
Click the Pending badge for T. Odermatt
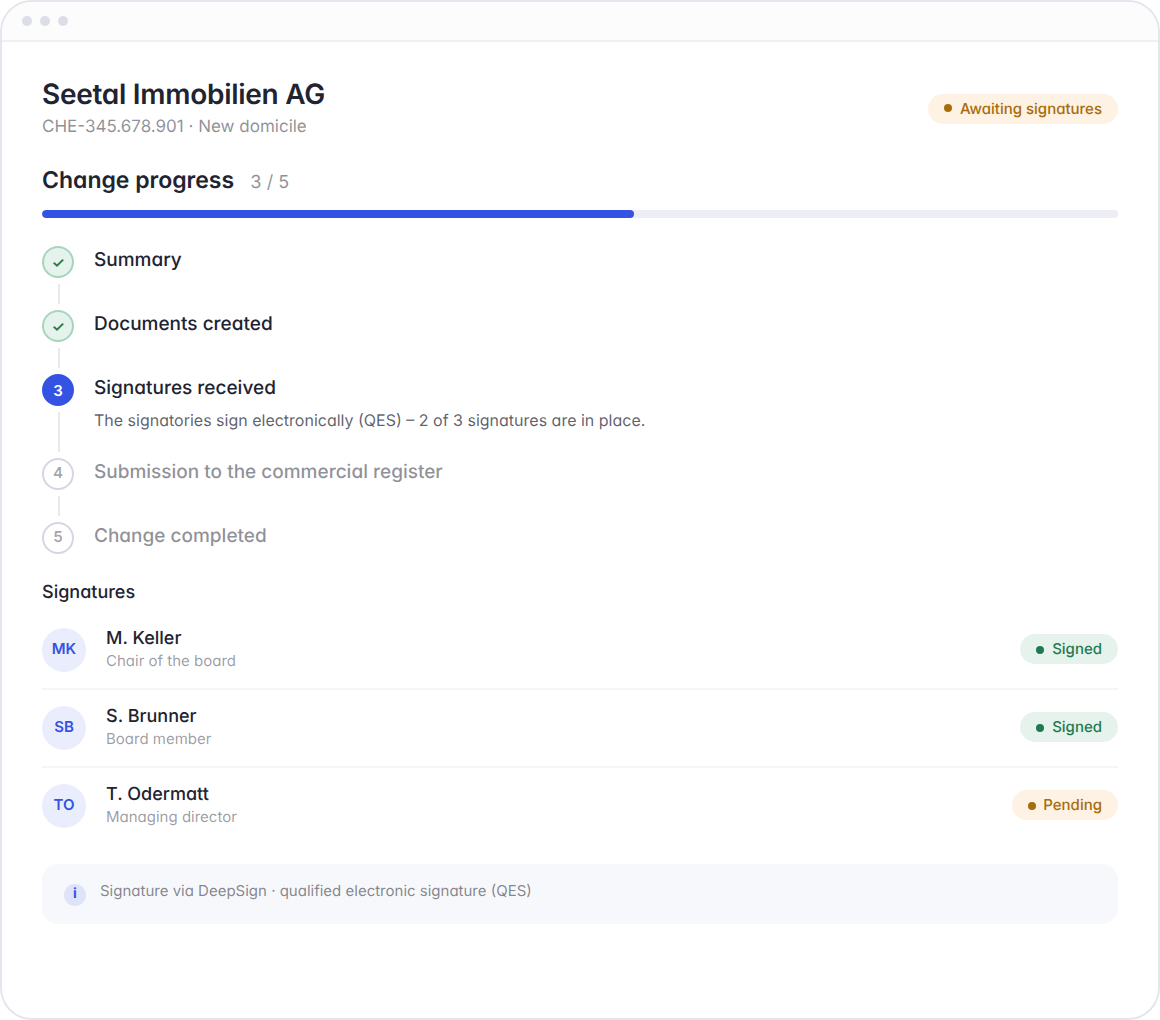[1065, 805]
